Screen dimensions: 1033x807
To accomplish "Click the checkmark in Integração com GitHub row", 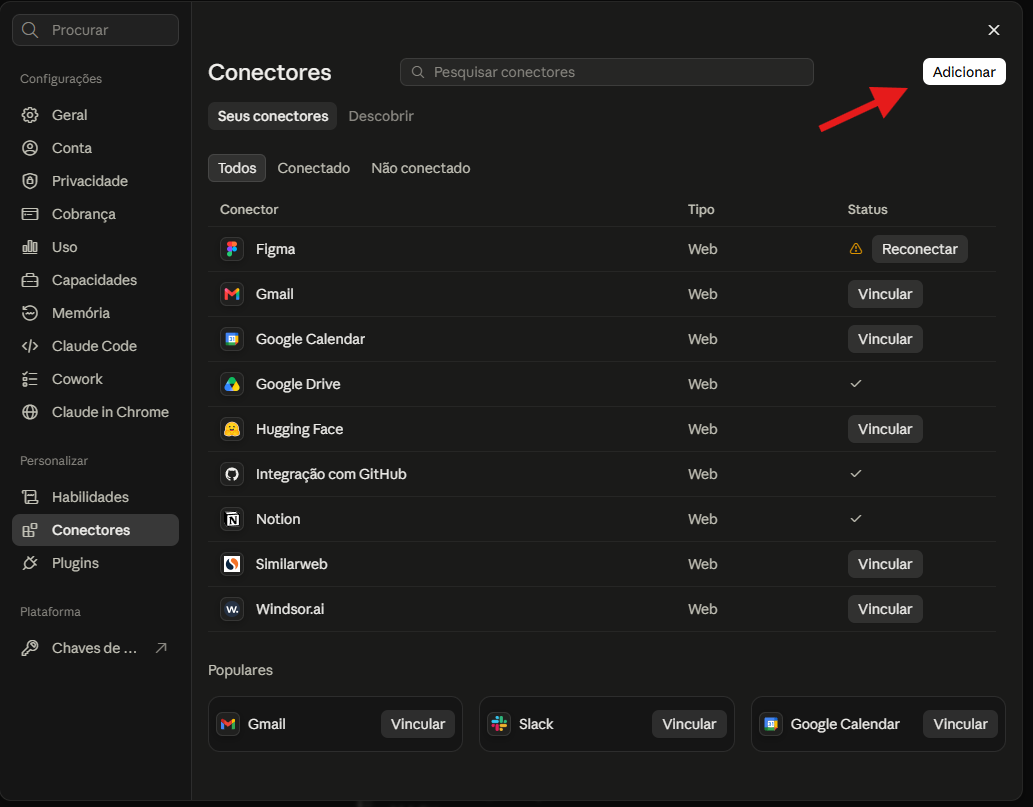I will point(856,474).
